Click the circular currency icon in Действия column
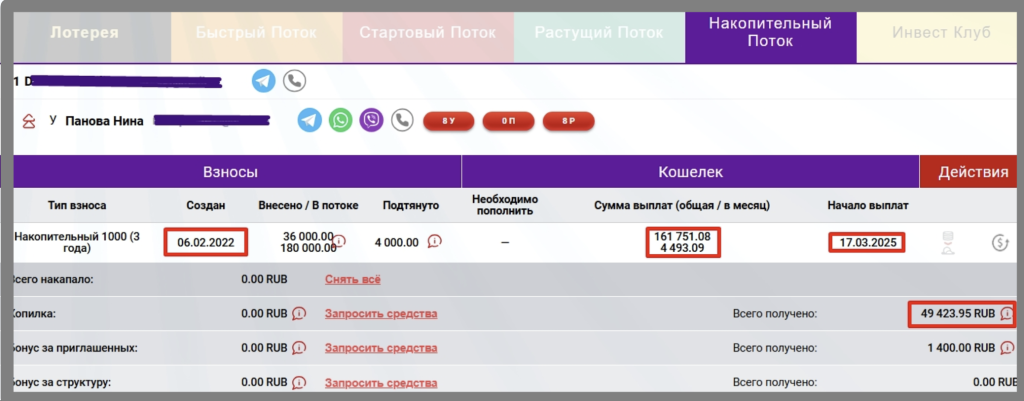The image size is (1024, 401). [x=999, y=242]
